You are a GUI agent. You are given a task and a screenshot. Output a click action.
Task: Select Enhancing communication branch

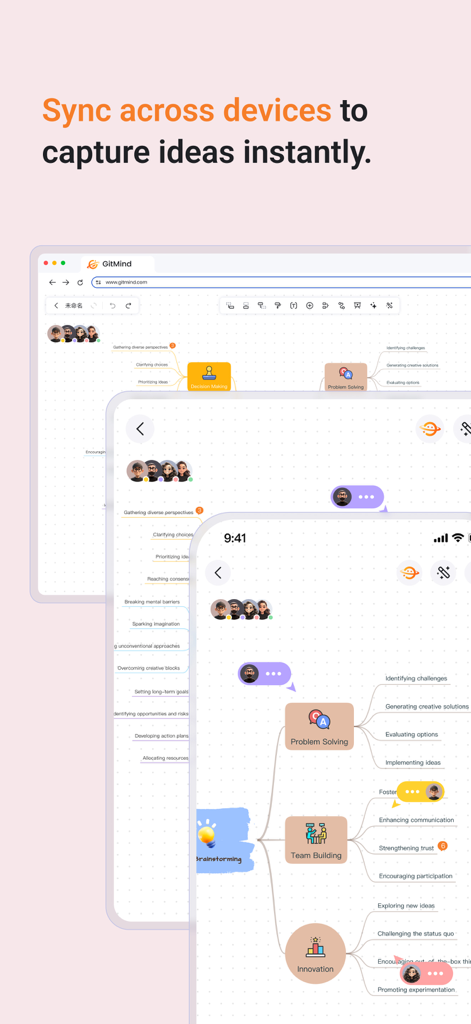tap(416, 820)
